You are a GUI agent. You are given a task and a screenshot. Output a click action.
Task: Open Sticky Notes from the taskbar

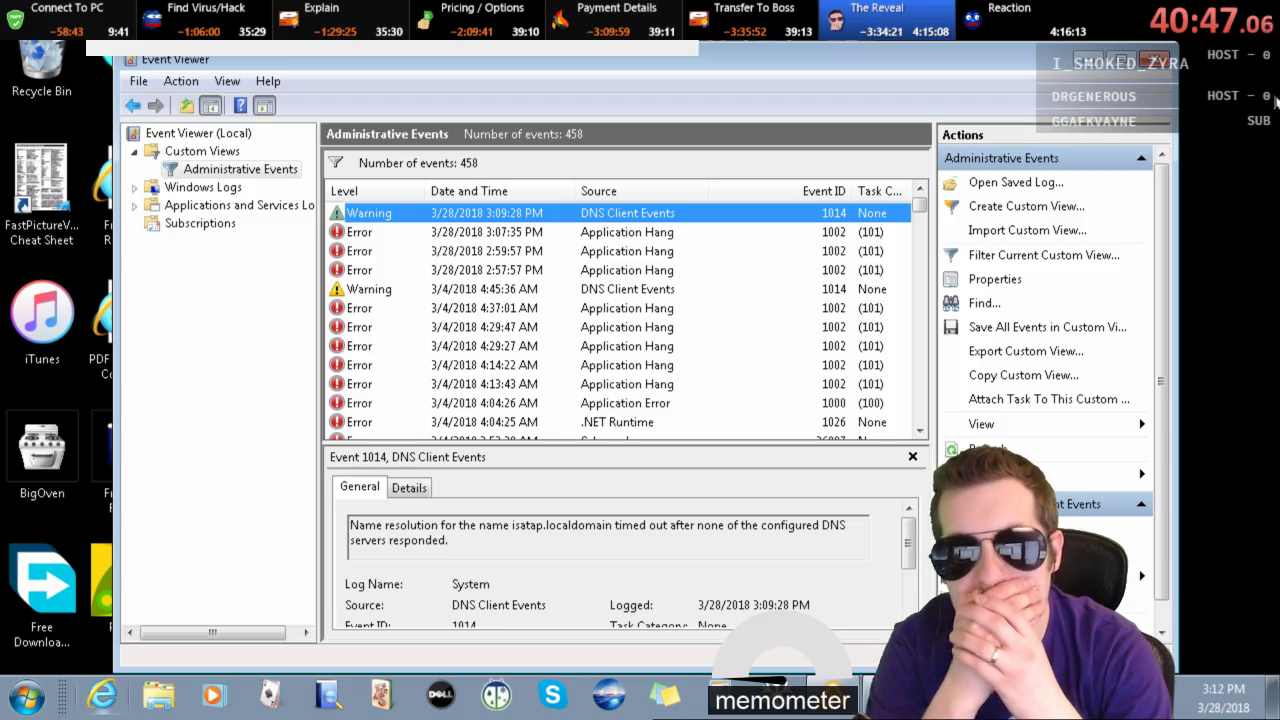pos(665,695)
